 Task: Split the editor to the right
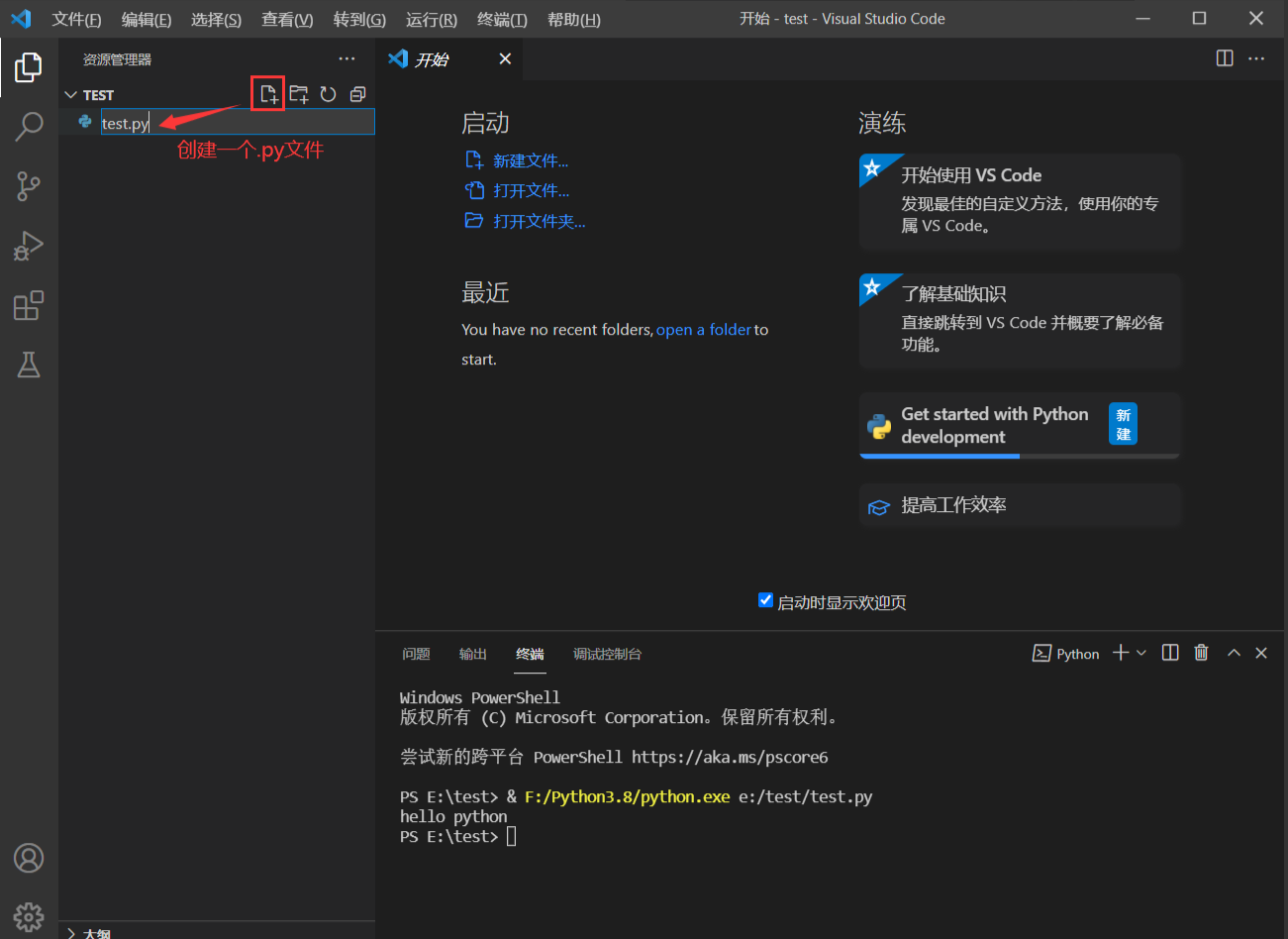1225,58
